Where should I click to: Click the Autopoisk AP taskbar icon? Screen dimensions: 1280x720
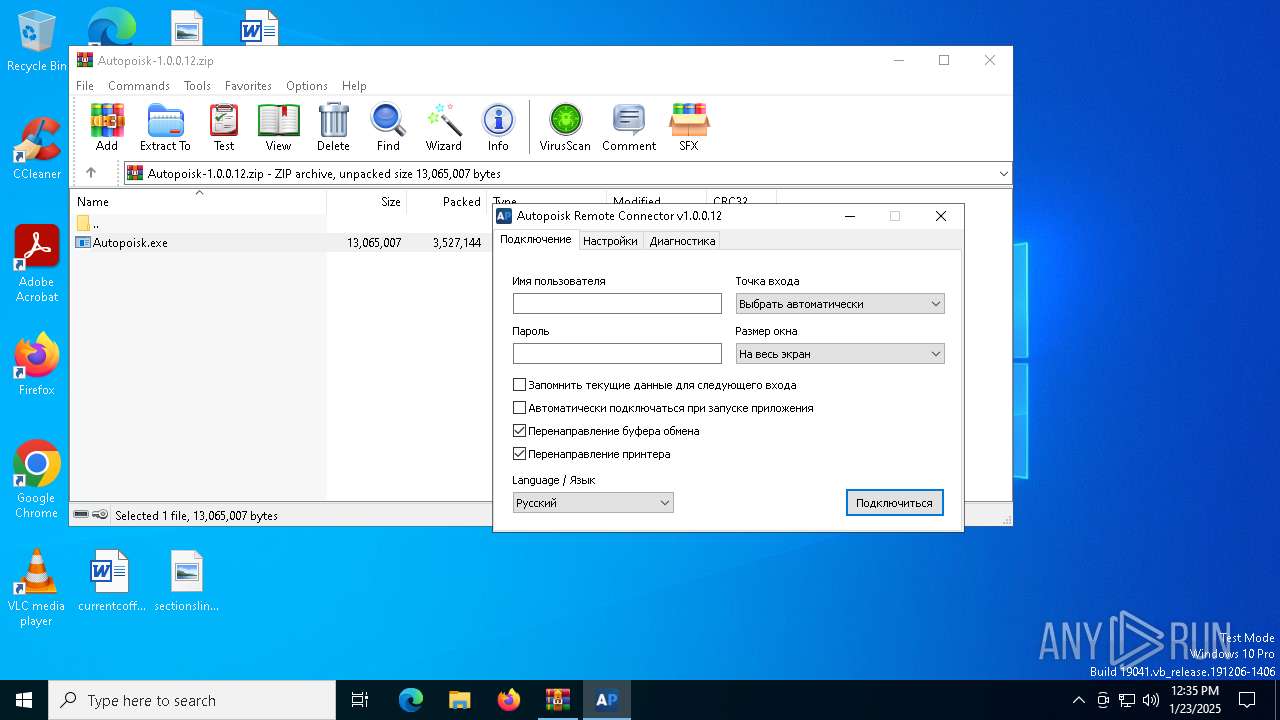(x=606, y=700)
